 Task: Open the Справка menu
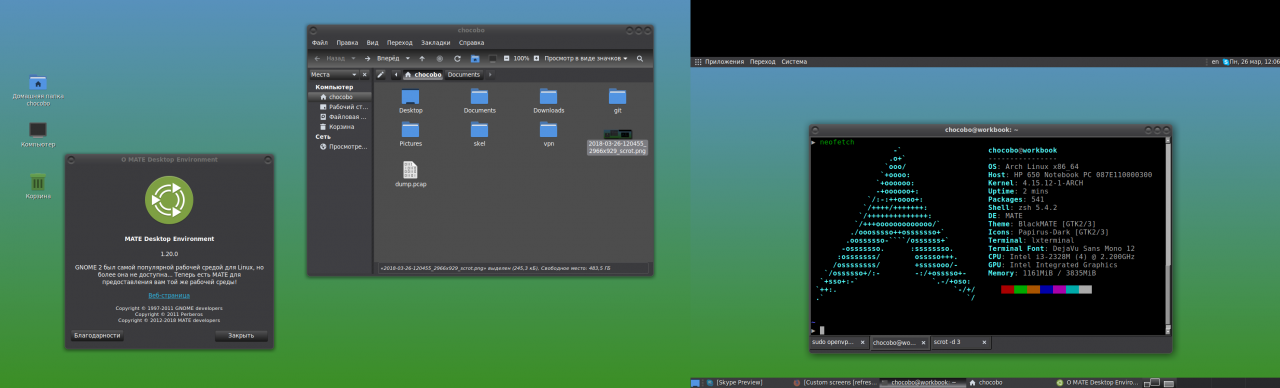click(x=472, y=43)
